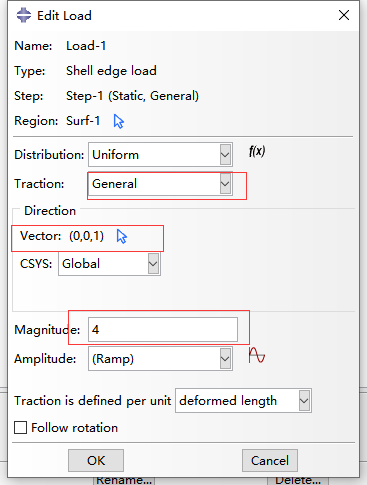Click the vector edit arrow beside (0,0,1)
The image size is (367, 485).
click(x=122, y=236)
